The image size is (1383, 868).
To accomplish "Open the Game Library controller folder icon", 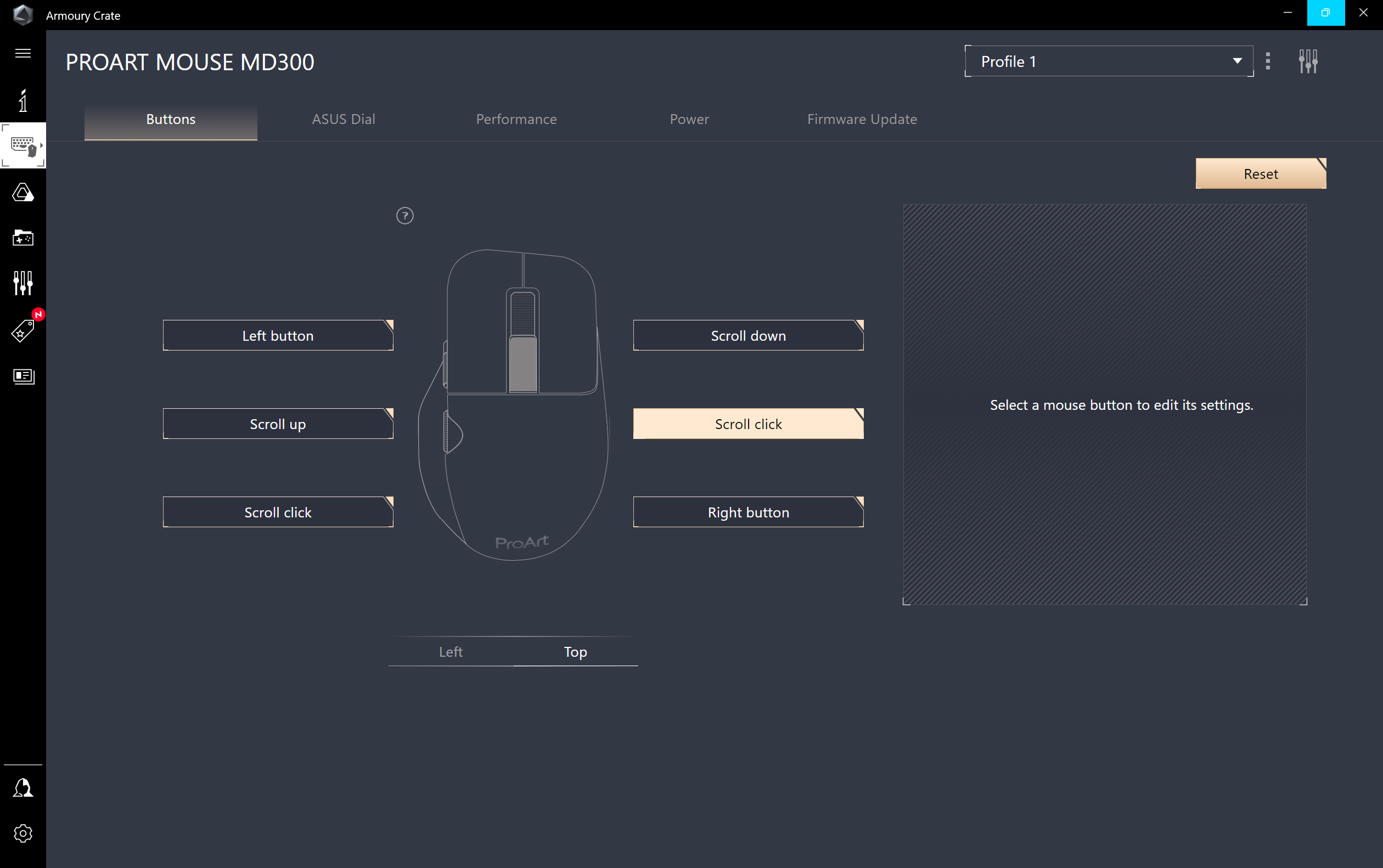I will (x=23, y=238).
